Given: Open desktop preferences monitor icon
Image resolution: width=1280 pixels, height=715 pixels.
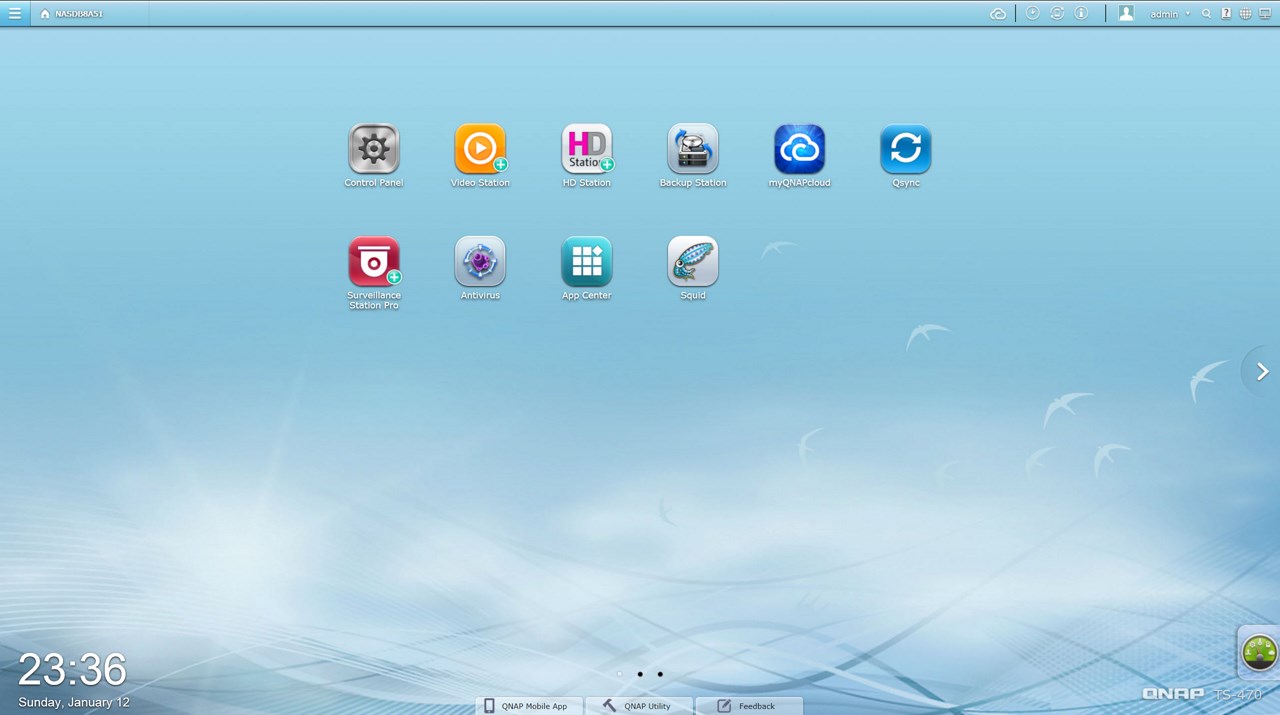Looking at the screenshot, I should [1265, 14].
